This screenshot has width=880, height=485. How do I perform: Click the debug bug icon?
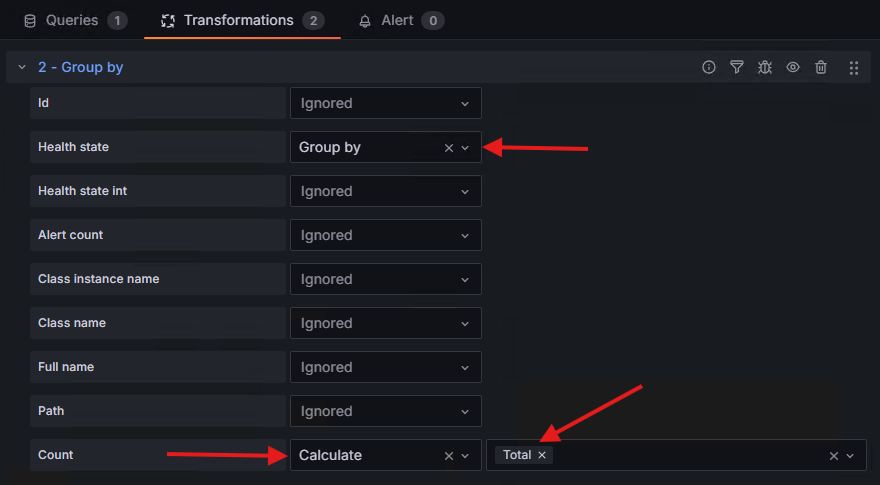click(x=765, y=68)
